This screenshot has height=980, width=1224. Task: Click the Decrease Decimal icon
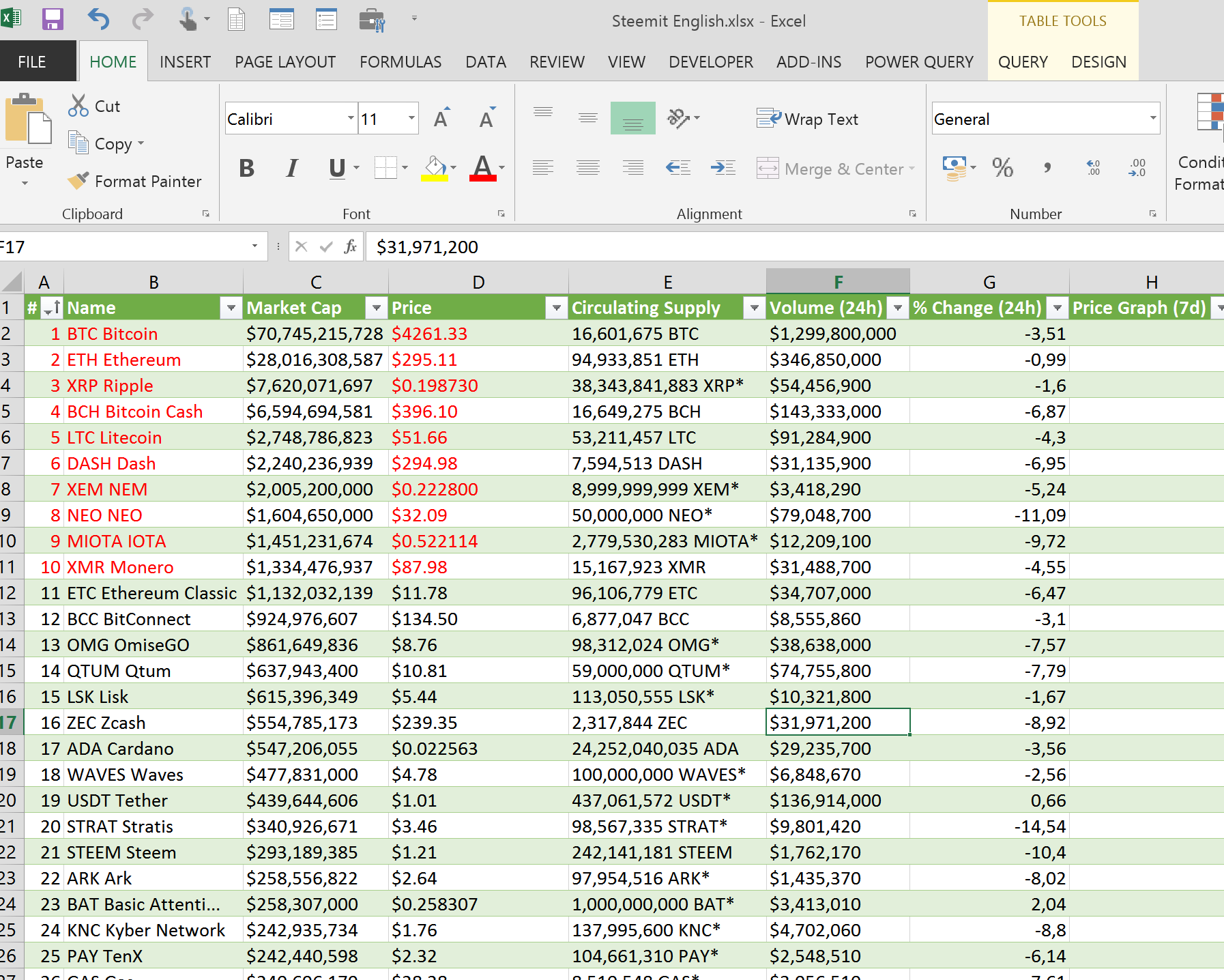point(1137,168)
